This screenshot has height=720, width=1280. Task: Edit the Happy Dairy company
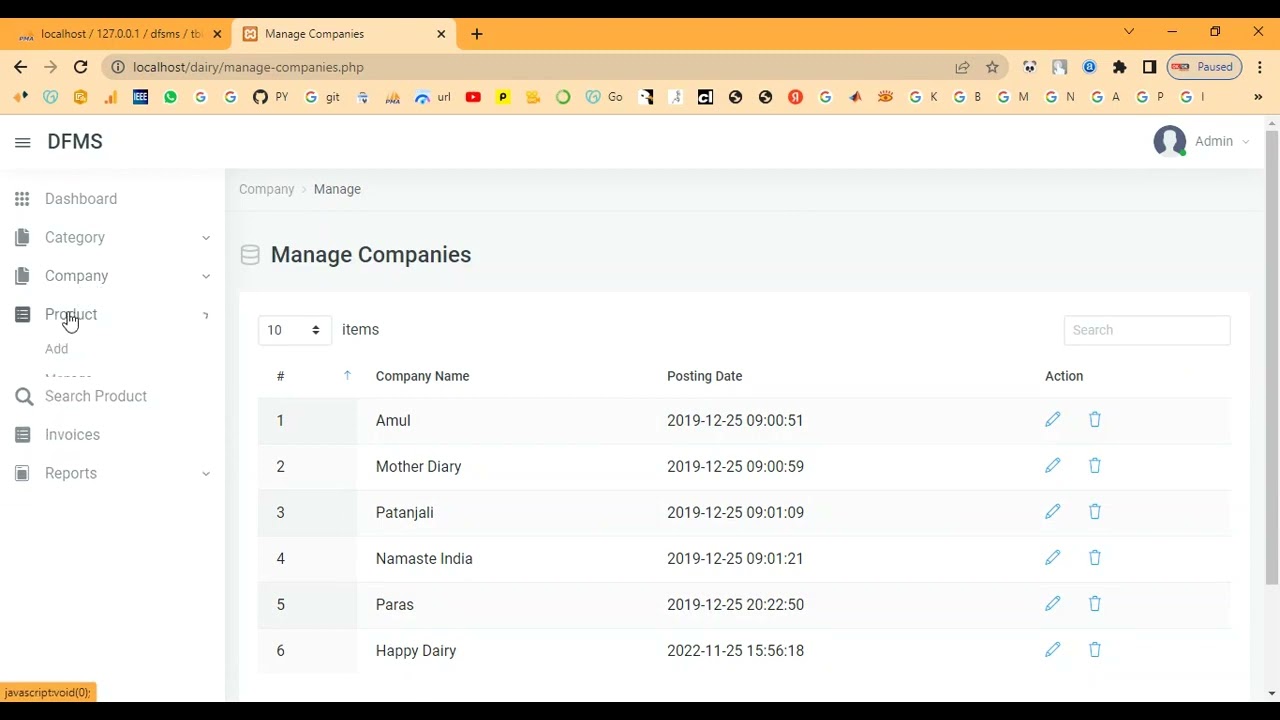coord(1052,650)
